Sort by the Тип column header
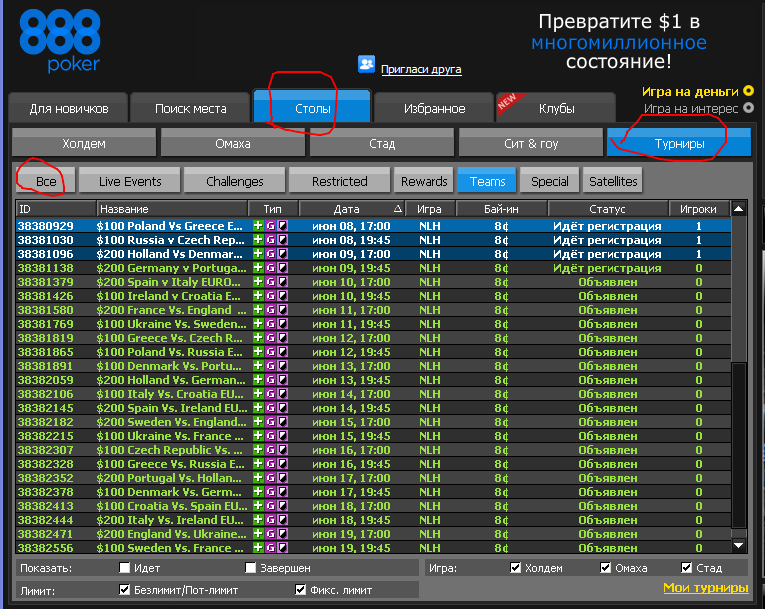 pos(273,209)
